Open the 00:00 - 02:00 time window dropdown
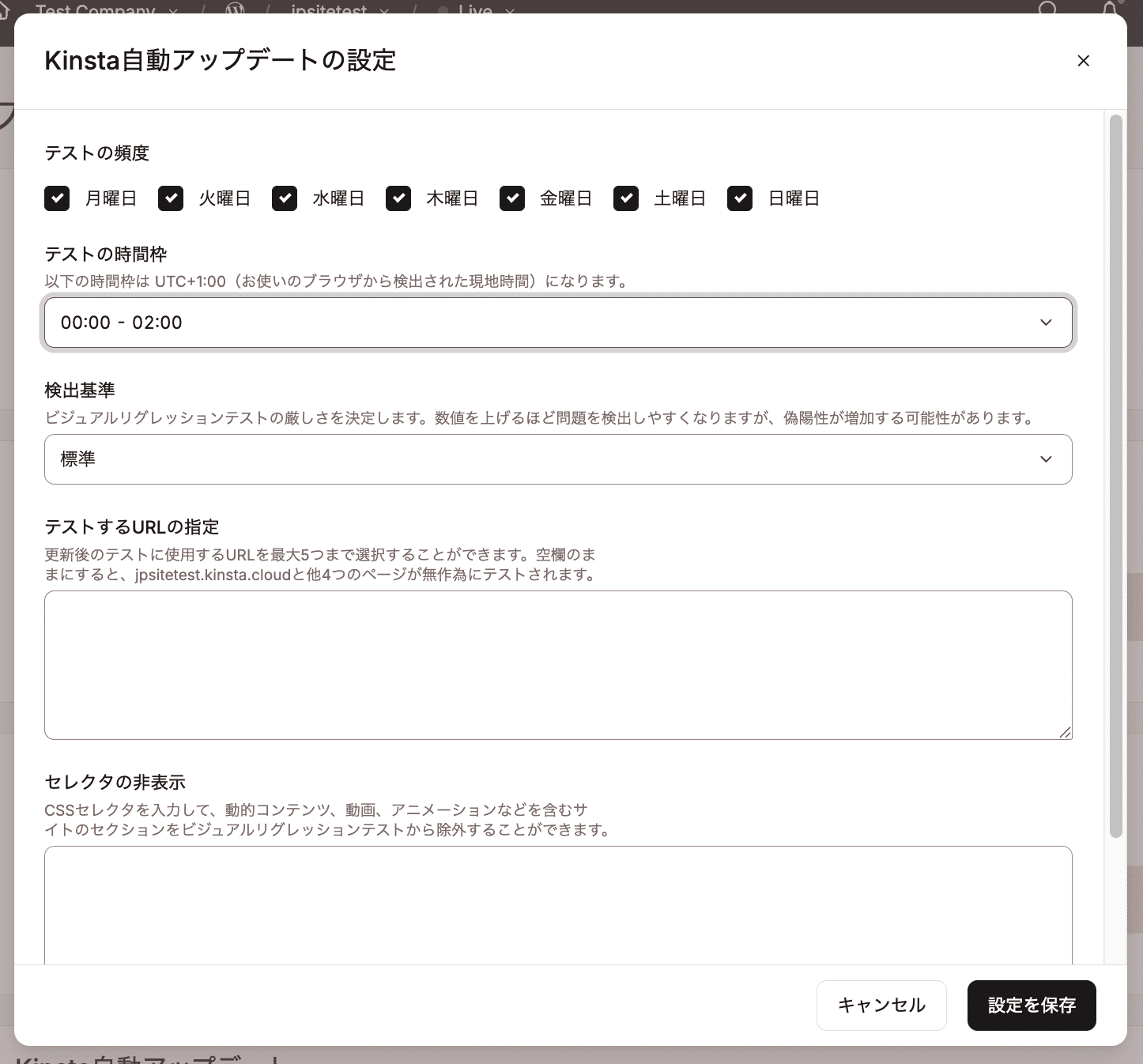Image resolution: width=1143 pixels, height=1064 pixels. (x=558, y=323)
